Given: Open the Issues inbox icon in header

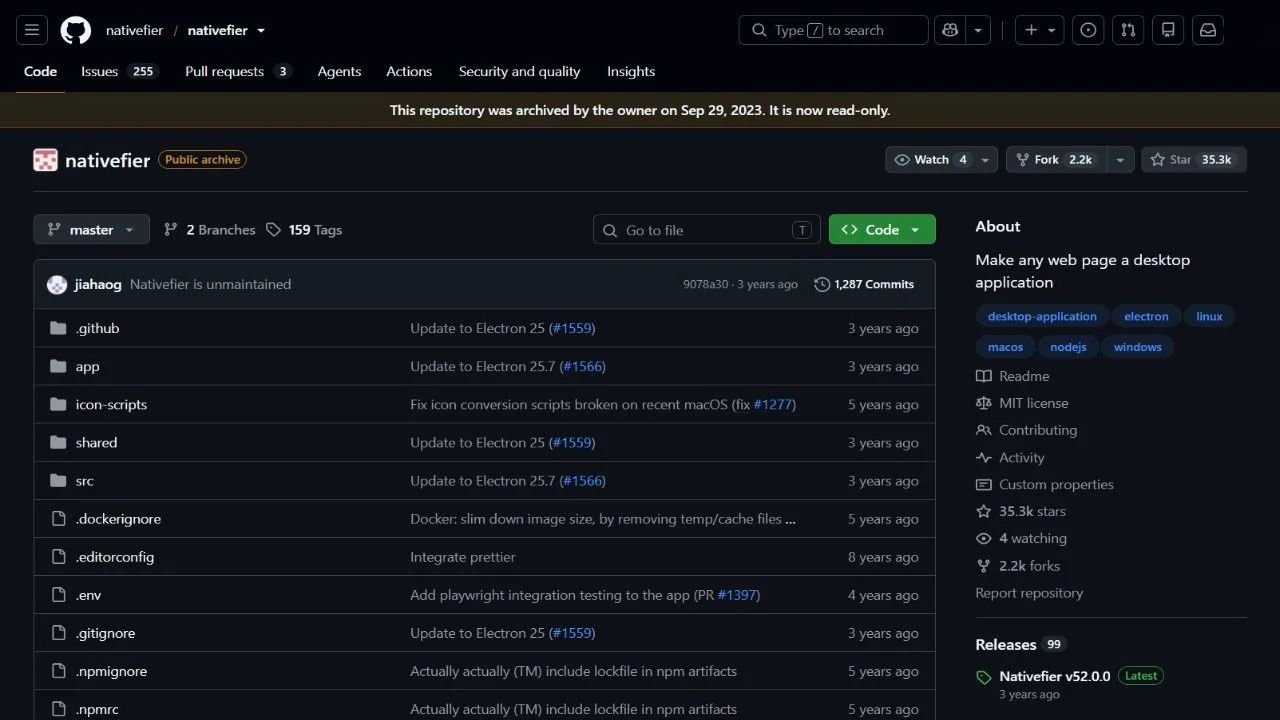Looking at the screenshot, I should point(1089,30).
